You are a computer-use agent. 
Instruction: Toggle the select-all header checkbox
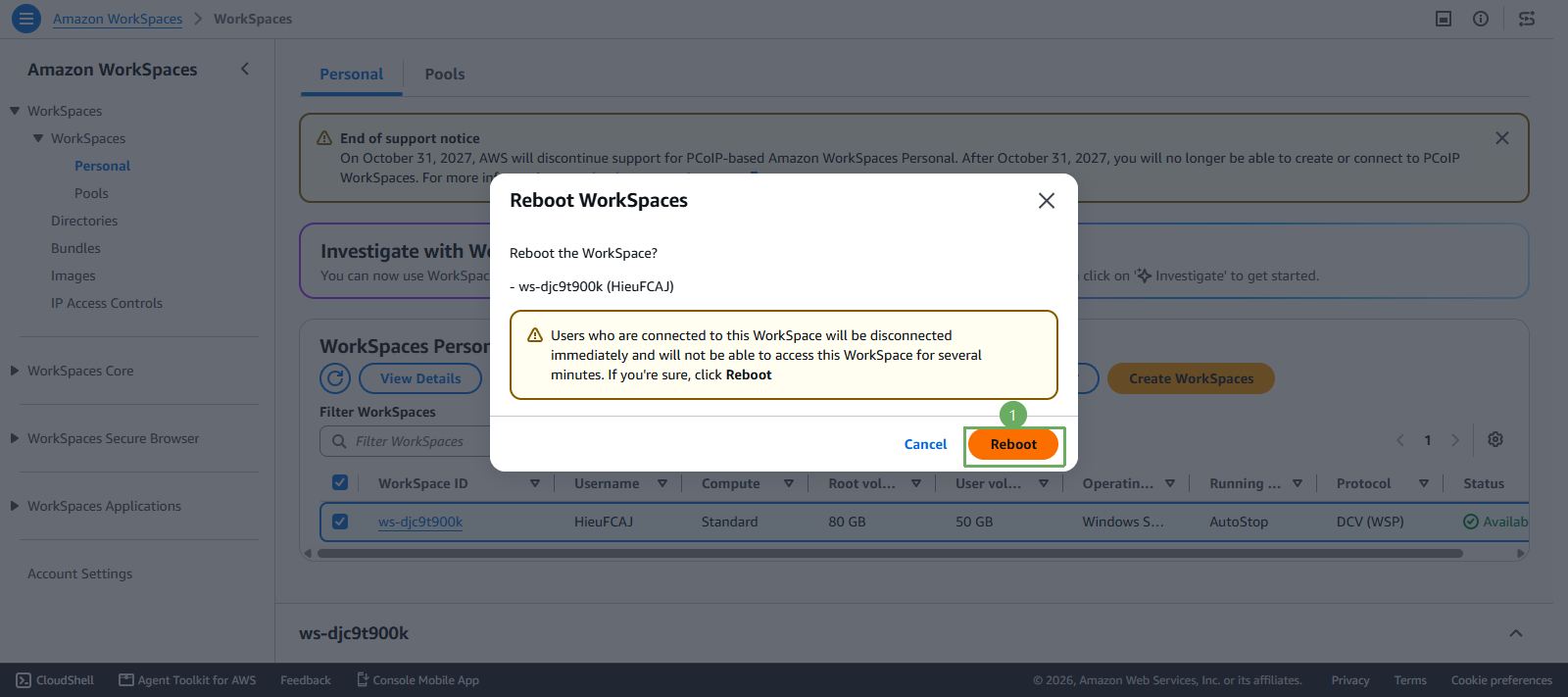coord(340,482)
